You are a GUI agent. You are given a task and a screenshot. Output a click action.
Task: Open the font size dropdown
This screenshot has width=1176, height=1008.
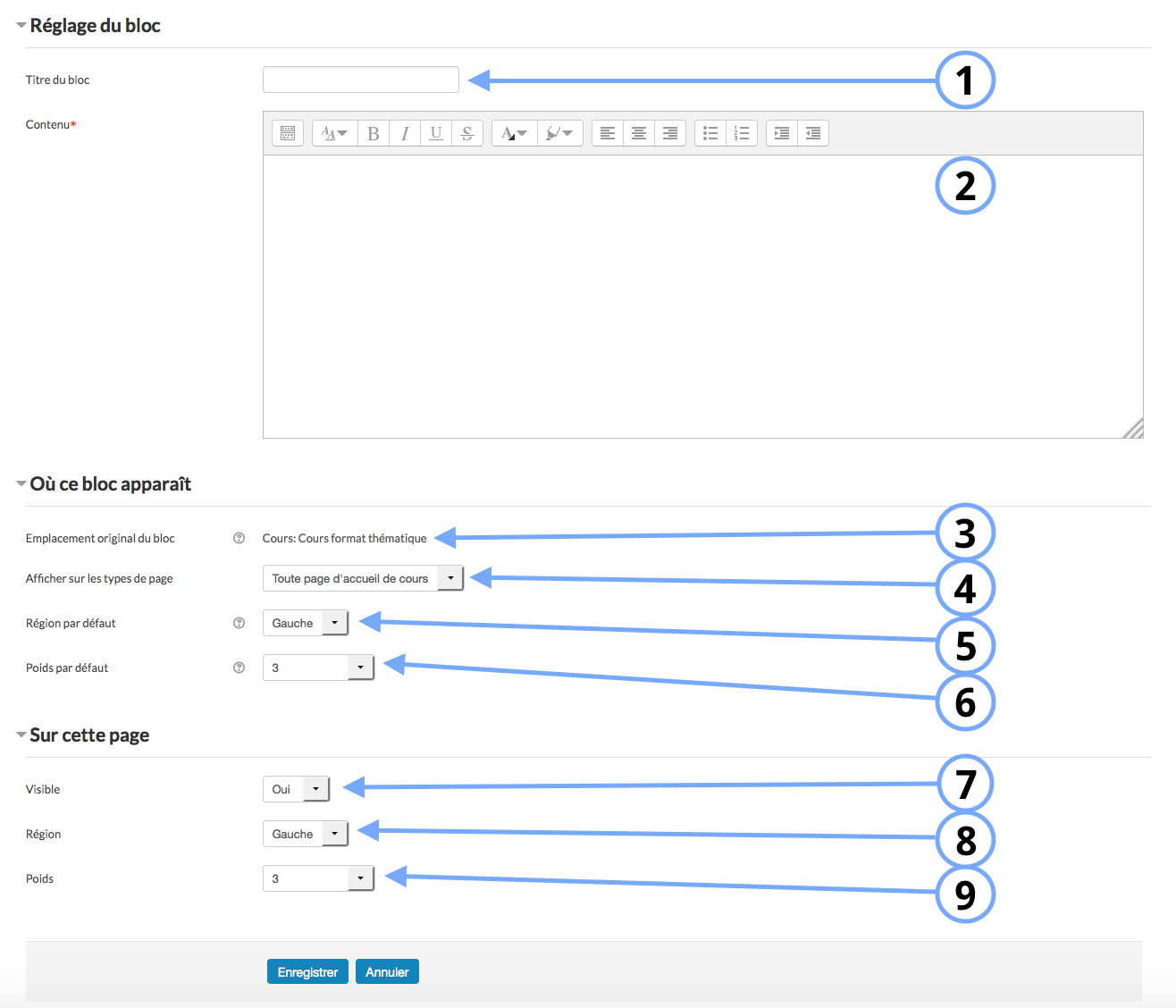pos(334,133)
